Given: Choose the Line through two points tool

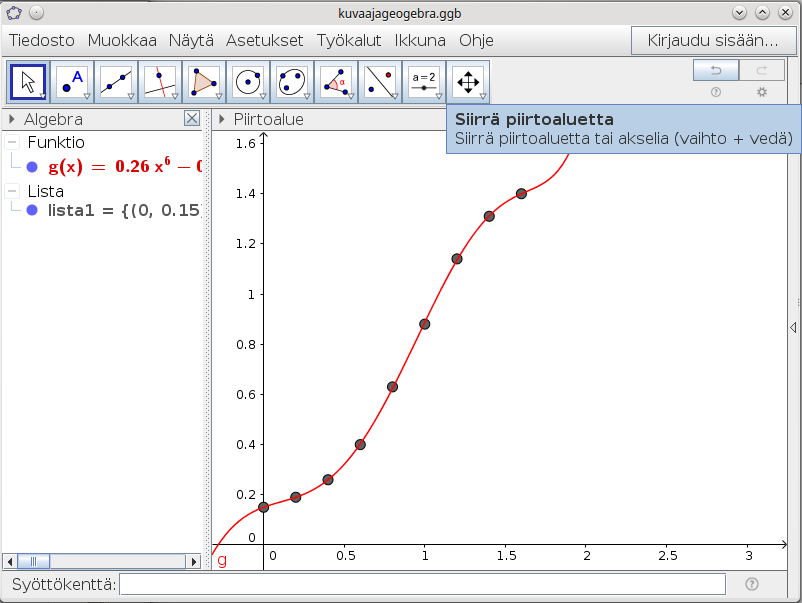Looking at the screenshot, I should tap(116, 82).
